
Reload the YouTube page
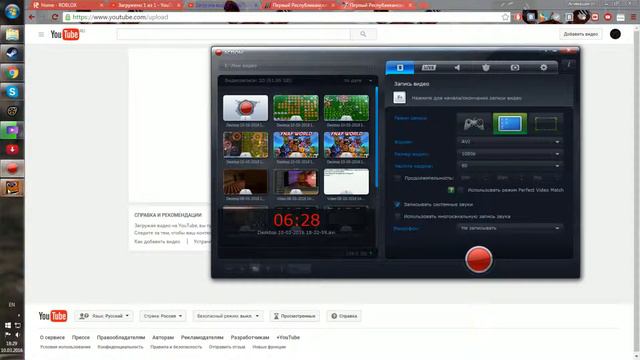click(x=55, y=17)
